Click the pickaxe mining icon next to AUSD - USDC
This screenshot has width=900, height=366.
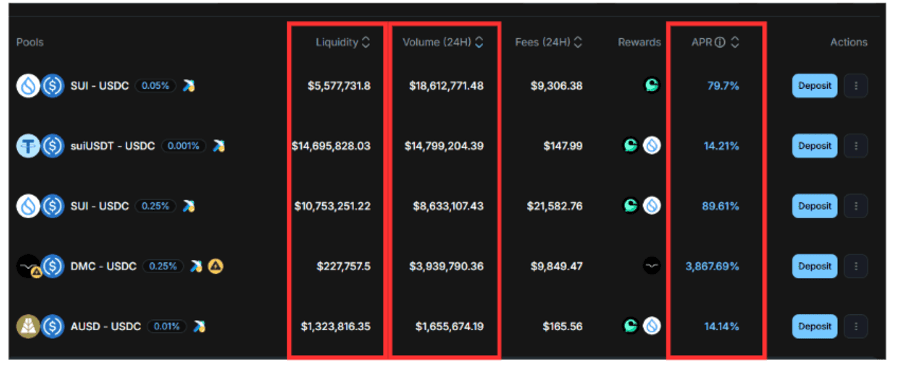[x=199, y=326]
